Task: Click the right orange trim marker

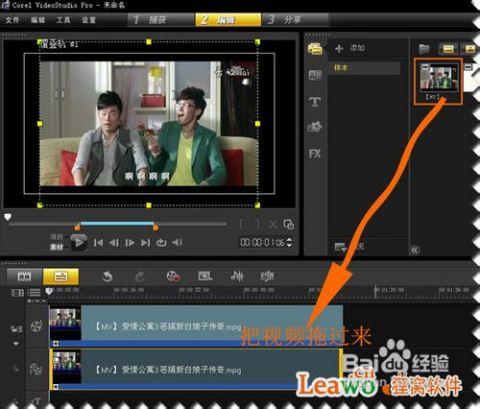Action: click(x=155, y=227)
